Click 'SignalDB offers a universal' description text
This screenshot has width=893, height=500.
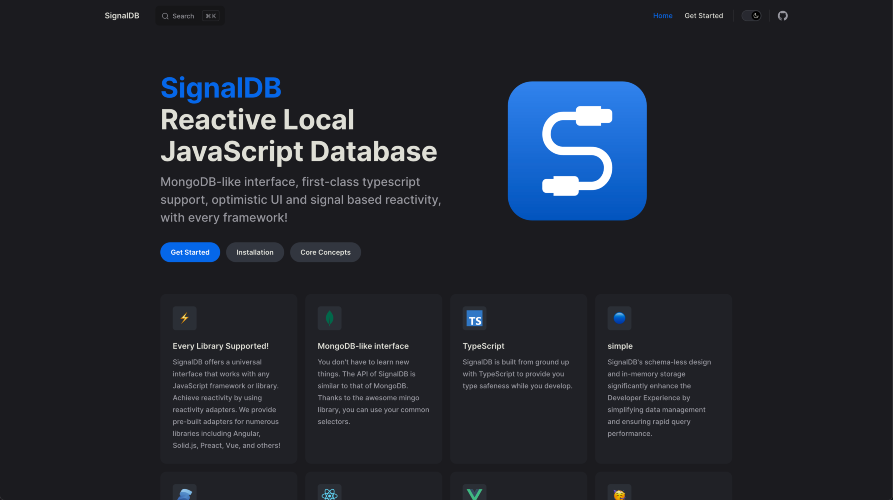227,404
